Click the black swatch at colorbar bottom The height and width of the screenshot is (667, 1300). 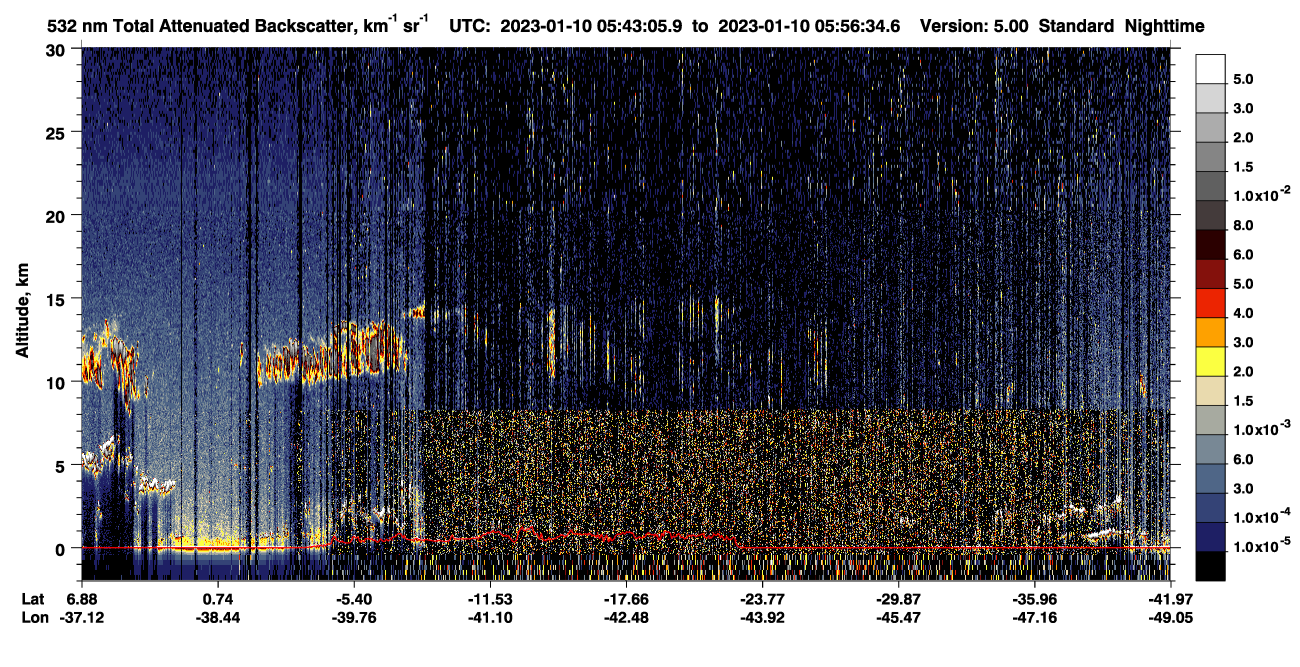click(1210, 567)
